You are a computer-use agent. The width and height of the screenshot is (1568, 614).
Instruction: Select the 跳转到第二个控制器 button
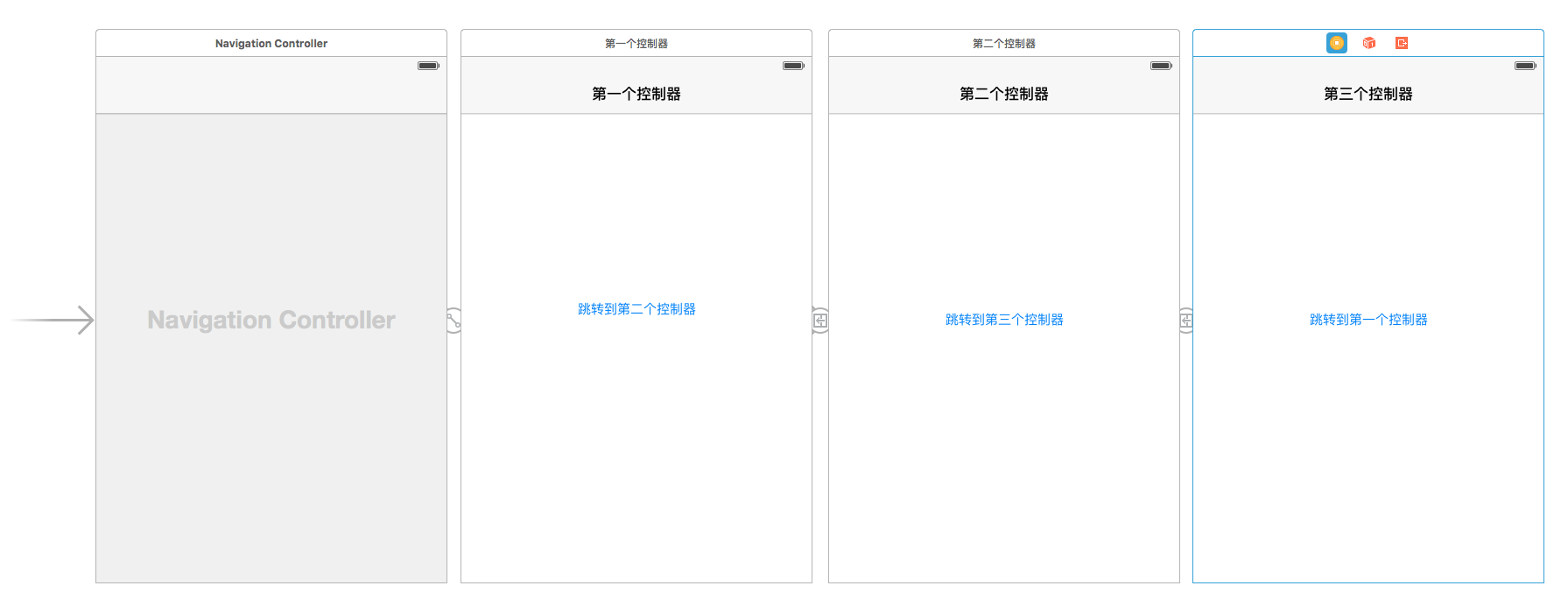tap(636, 309)
